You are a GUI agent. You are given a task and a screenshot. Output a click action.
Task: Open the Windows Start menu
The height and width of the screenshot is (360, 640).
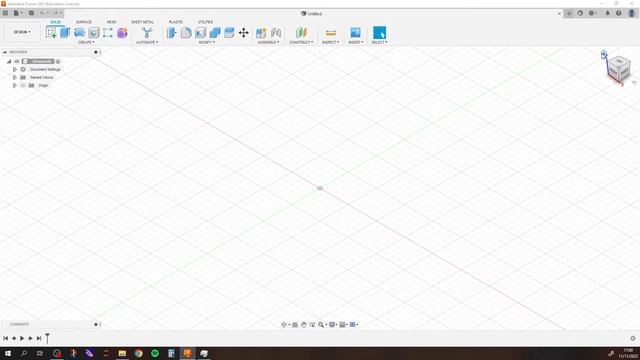[x=8, y=353]
